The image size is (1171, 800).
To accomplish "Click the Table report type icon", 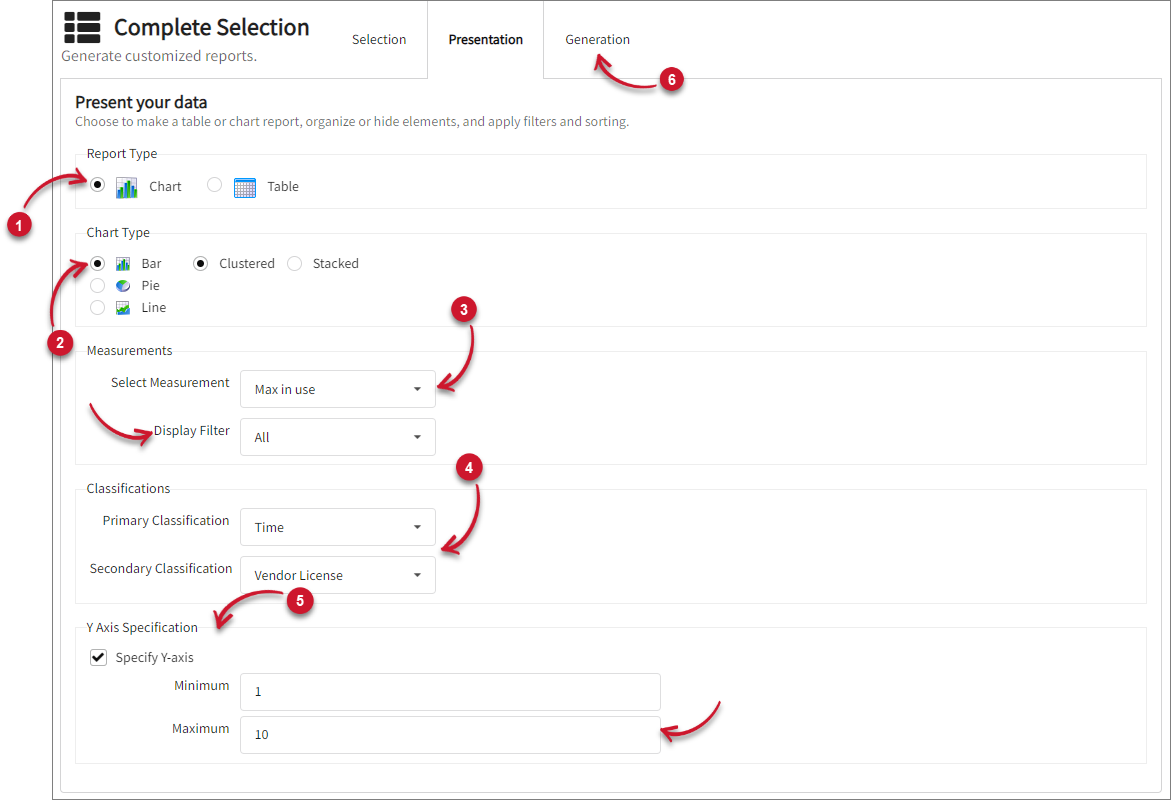I will click(245, 187).
